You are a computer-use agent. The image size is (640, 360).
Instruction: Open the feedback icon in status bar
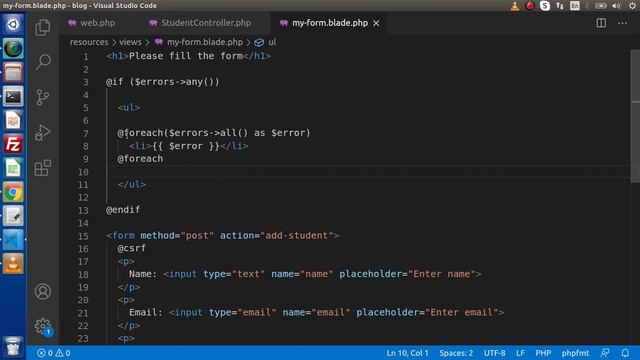click(x=605, y=353)
